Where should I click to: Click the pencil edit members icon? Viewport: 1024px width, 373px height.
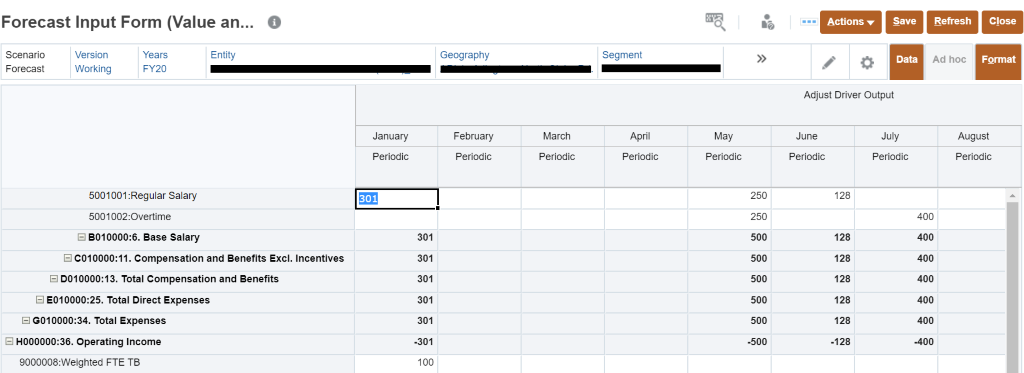(829, 63)
